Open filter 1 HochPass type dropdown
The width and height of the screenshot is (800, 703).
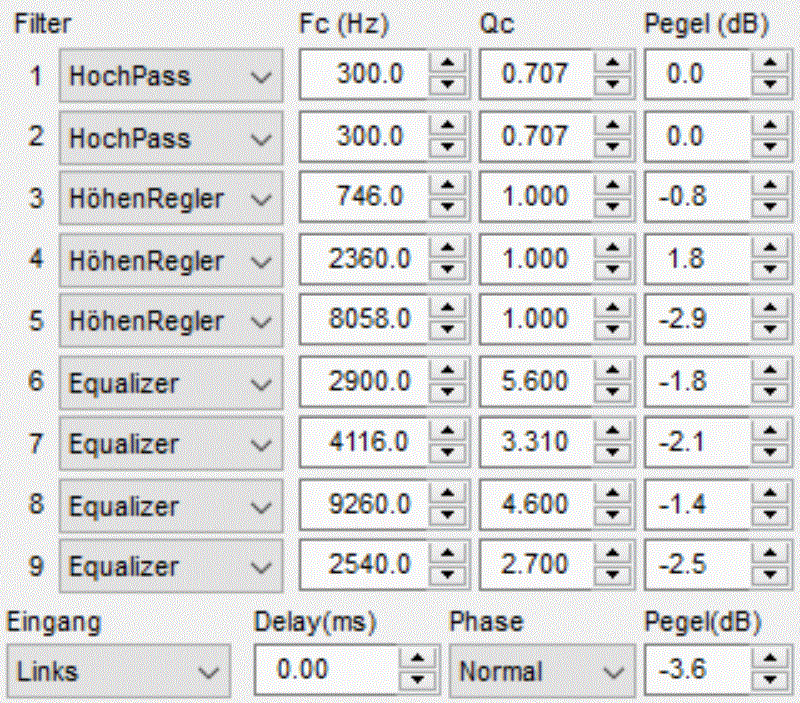click(x=262, y=76)
